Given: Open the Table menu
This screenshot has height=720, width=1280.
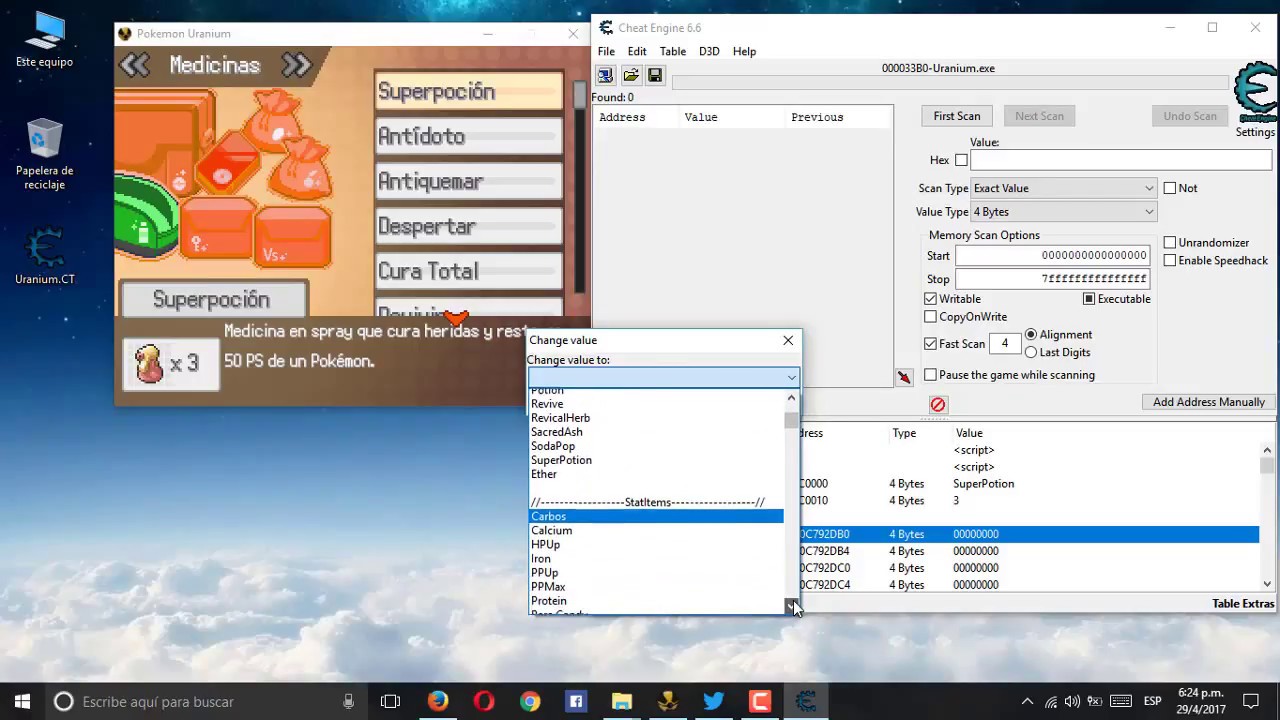Looking at the screenshot, I should [x=672, y=51].
